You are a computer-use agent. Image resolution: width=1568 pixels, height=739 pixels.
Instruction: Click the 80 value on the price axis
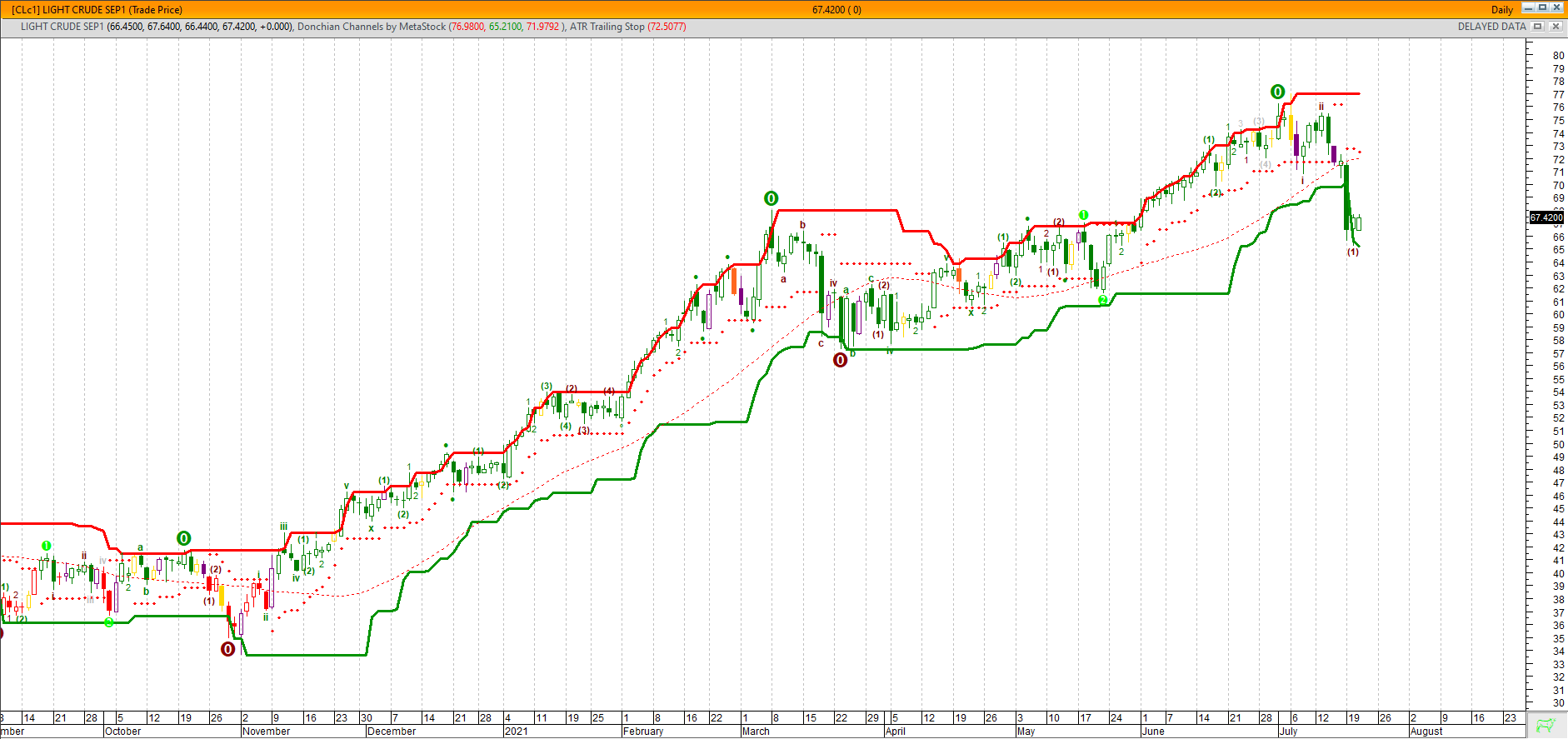click(1558, 56)
